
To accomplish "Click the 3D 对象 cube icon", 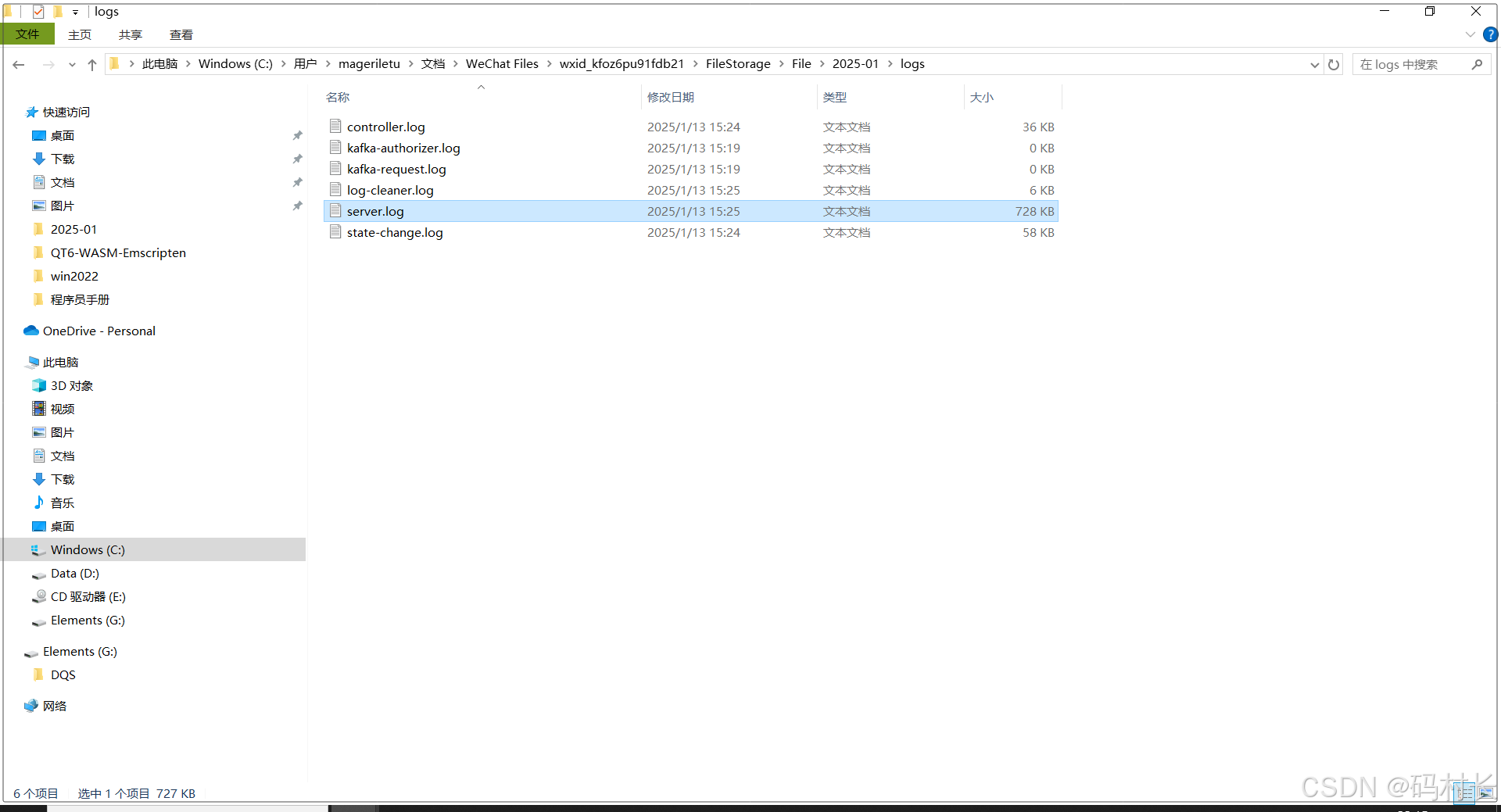I will [38, 385].
